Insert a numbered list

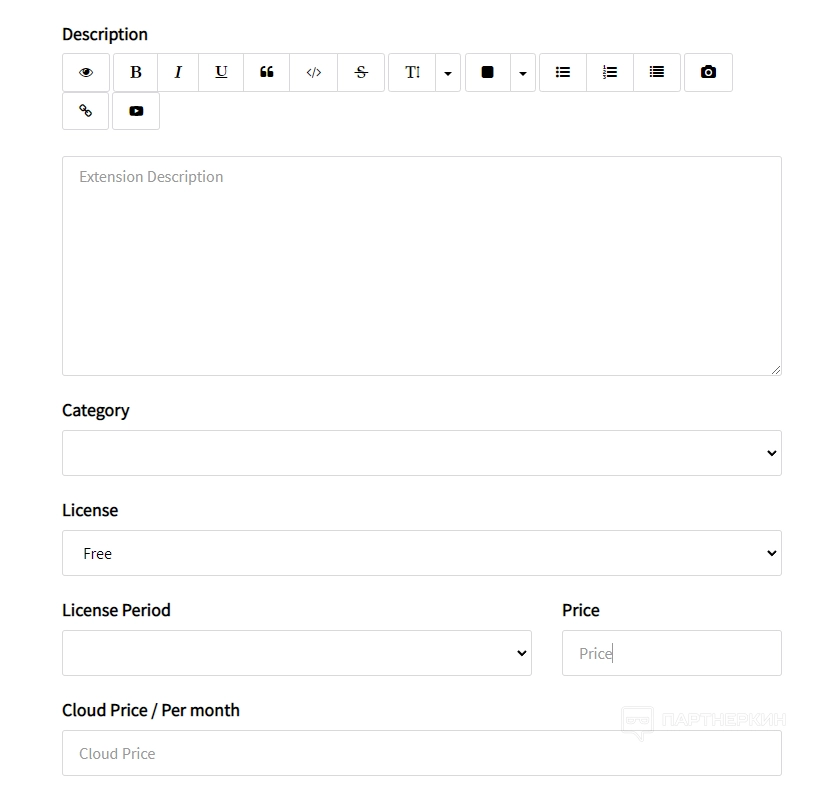pyautogui.click(x=610, y=73)
